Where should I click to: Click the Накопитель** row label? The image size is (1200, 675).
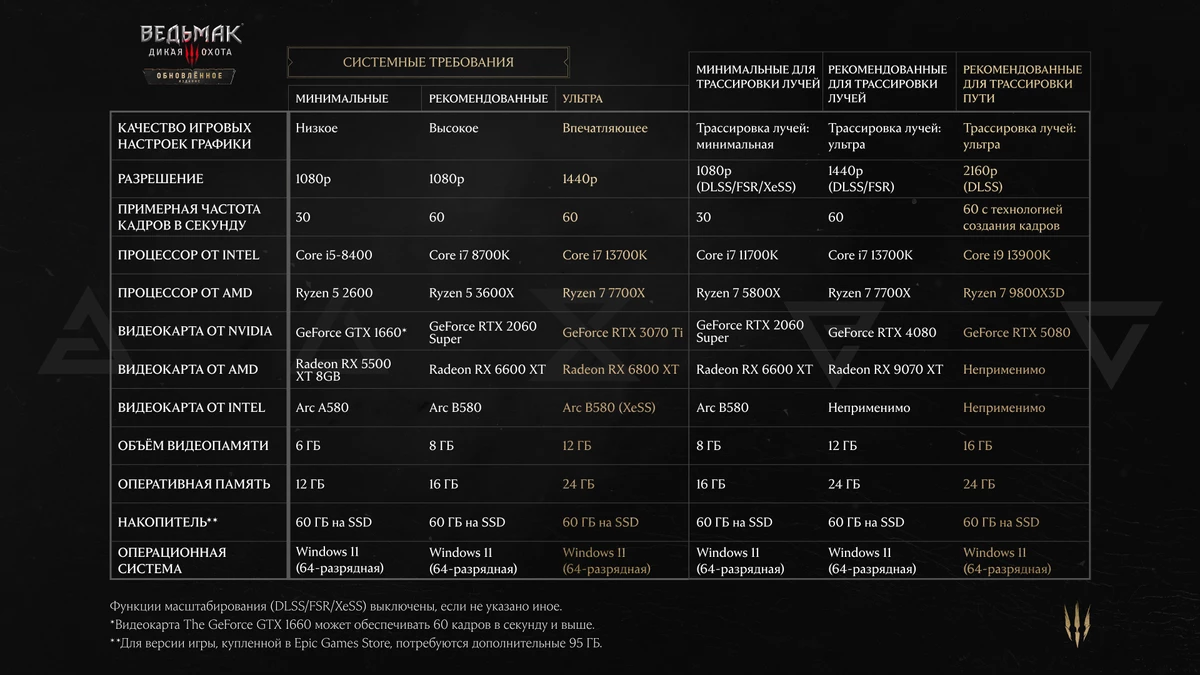[x=167, y=522]
